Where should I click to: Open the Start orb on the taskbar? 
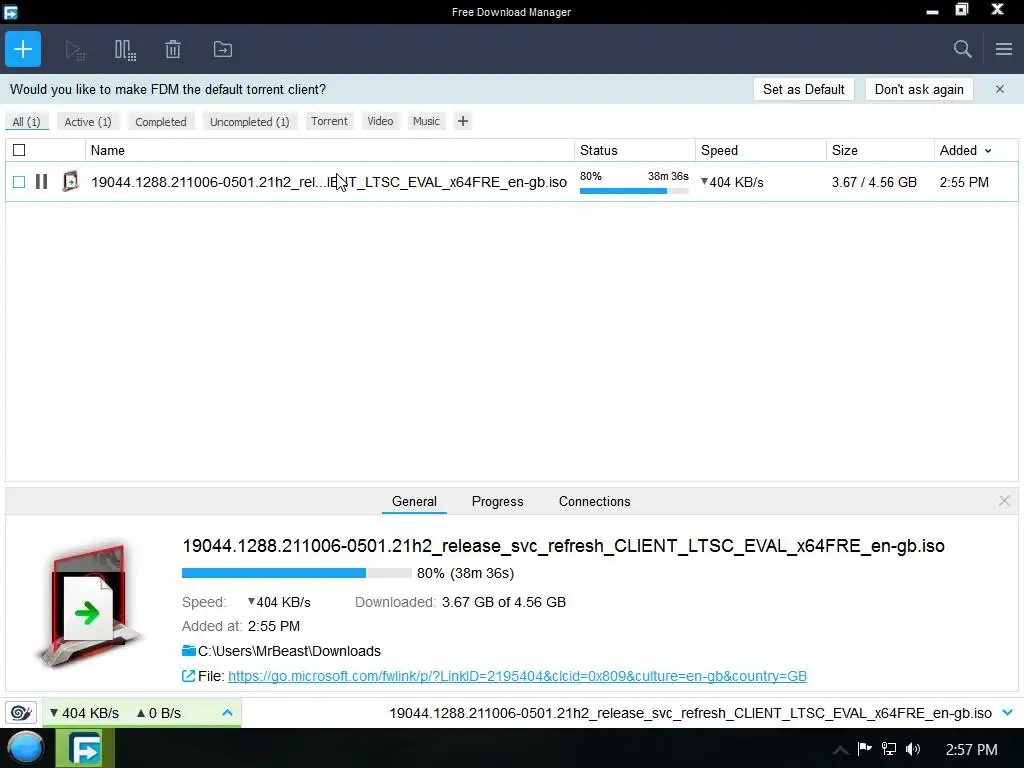tap(25, 748)
